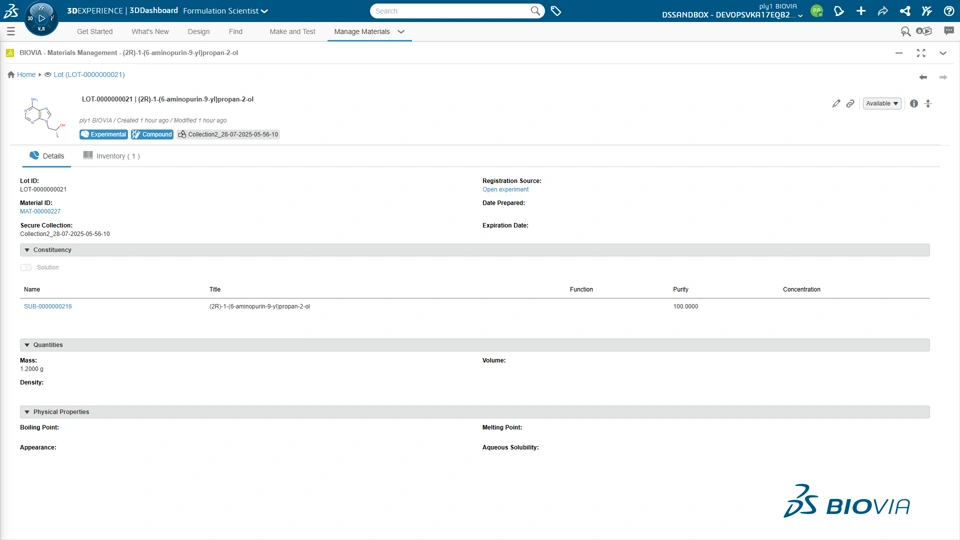Click the Name column header
The height and width of the screenshot is (540, 960).
pyautogui.click(x=32, y=290)
